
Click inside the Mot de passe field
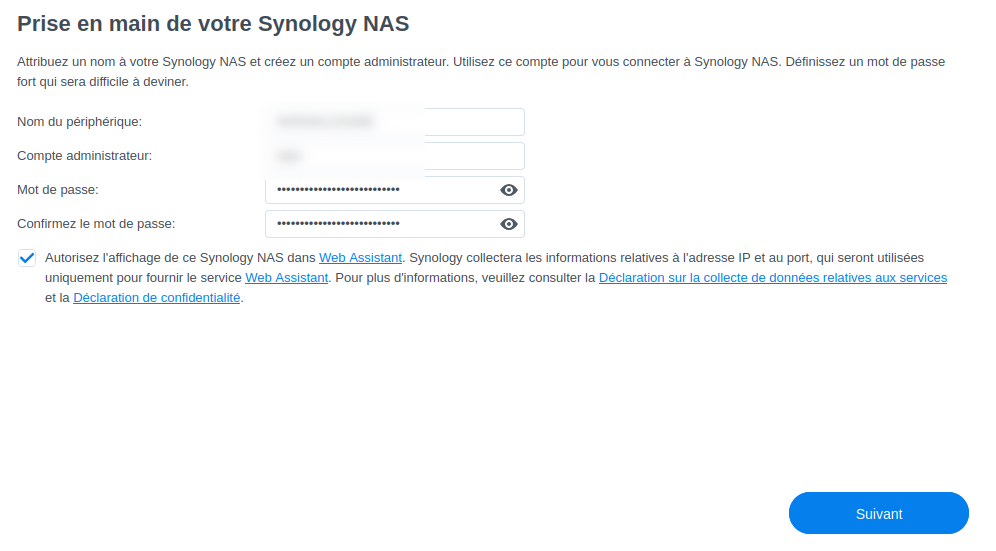[380, 190]
